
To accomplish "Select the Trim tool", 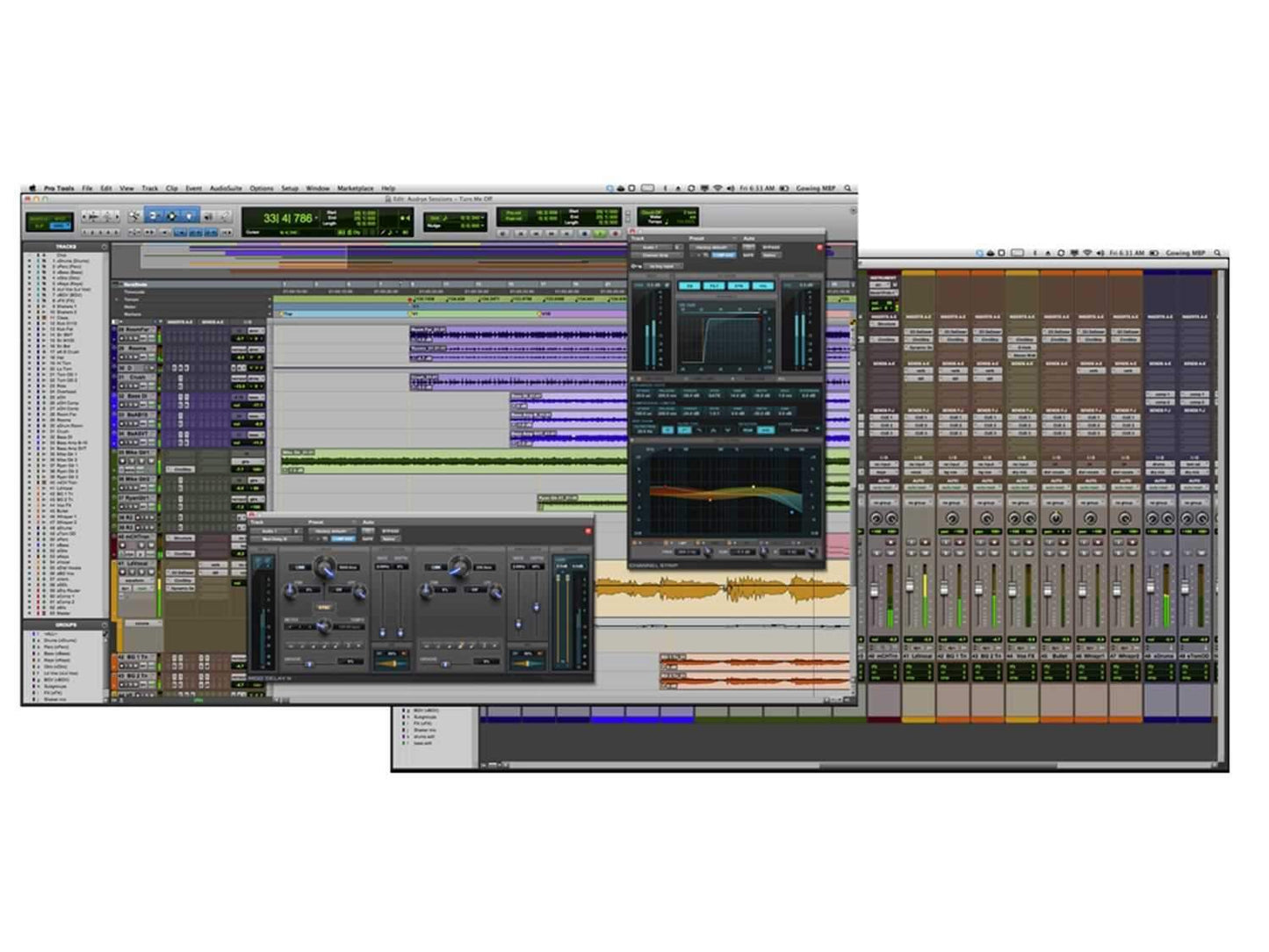I will pos(154,216).
